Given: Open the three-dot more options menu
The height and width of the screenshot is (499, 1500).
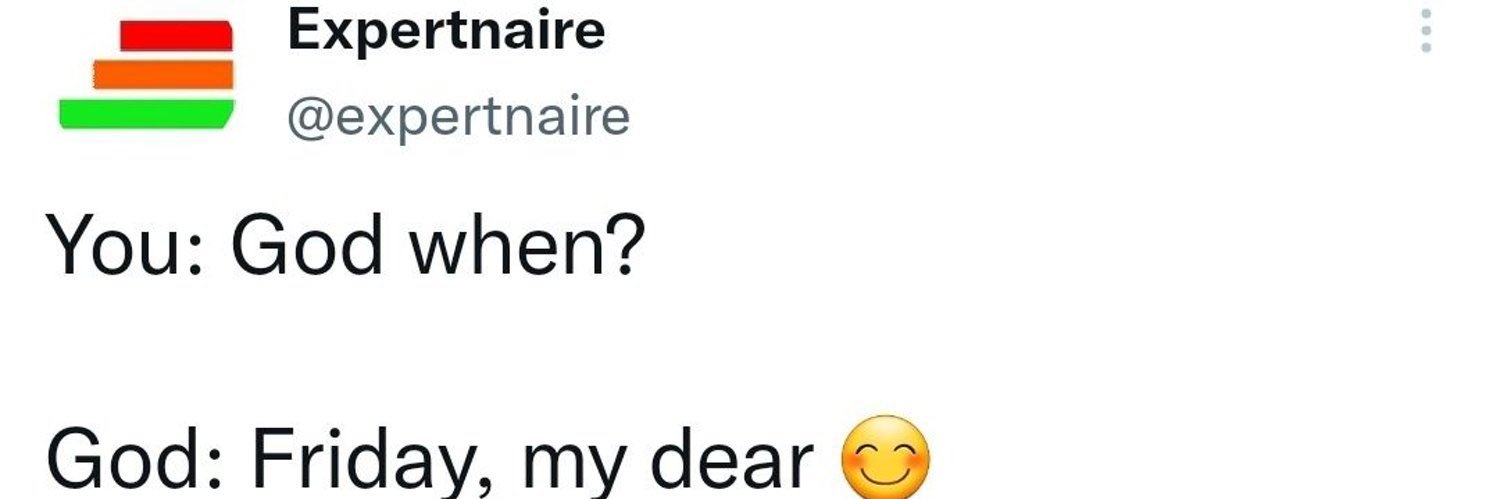Looking at the screenshot, I should pos(1426,31).
